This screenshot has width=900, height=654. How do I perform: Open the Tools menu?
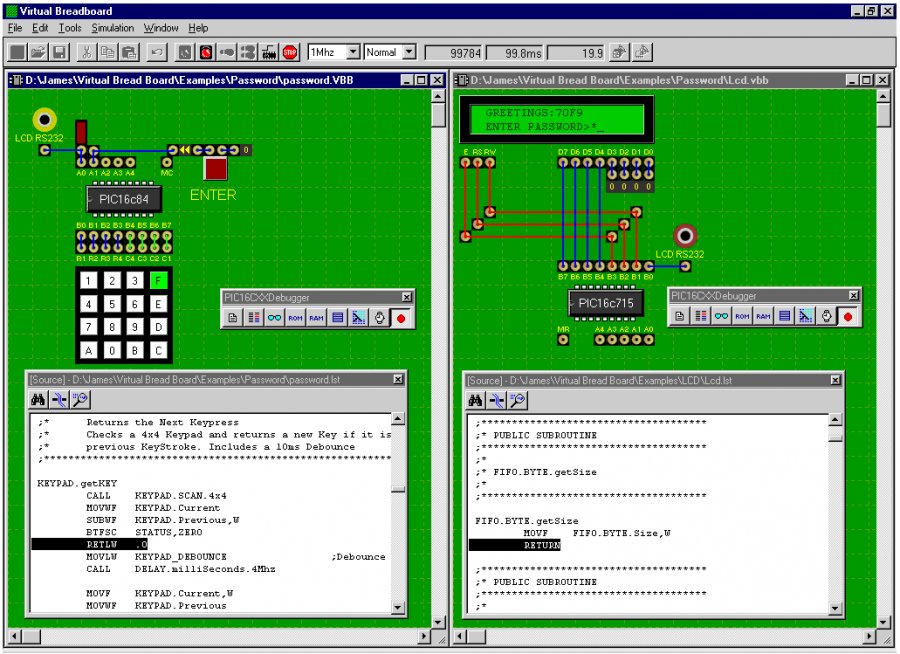pos(70,28)
